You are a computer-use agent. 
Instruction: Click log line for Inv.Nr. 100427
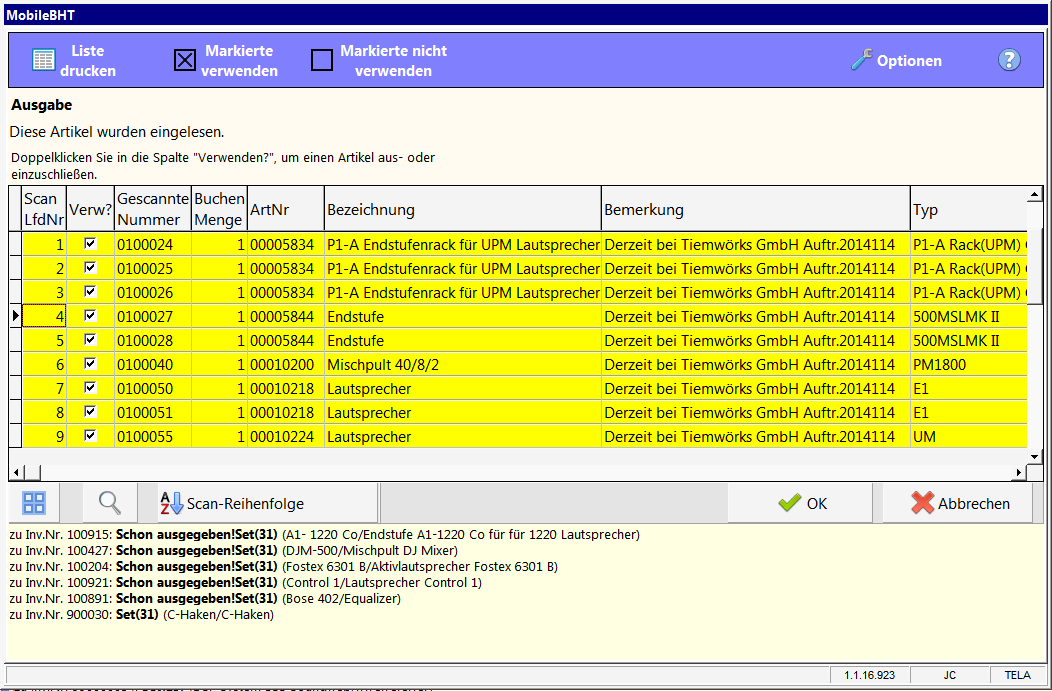(x=233, y=551)
